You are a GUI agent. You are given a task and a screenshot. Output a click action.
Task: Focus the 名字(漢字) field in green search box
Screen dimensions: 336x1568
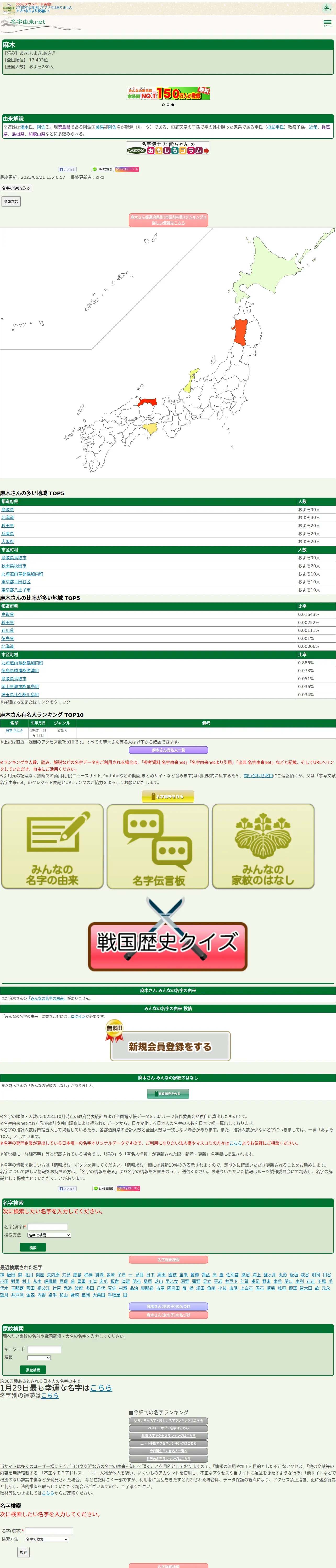coord(48,1227)
